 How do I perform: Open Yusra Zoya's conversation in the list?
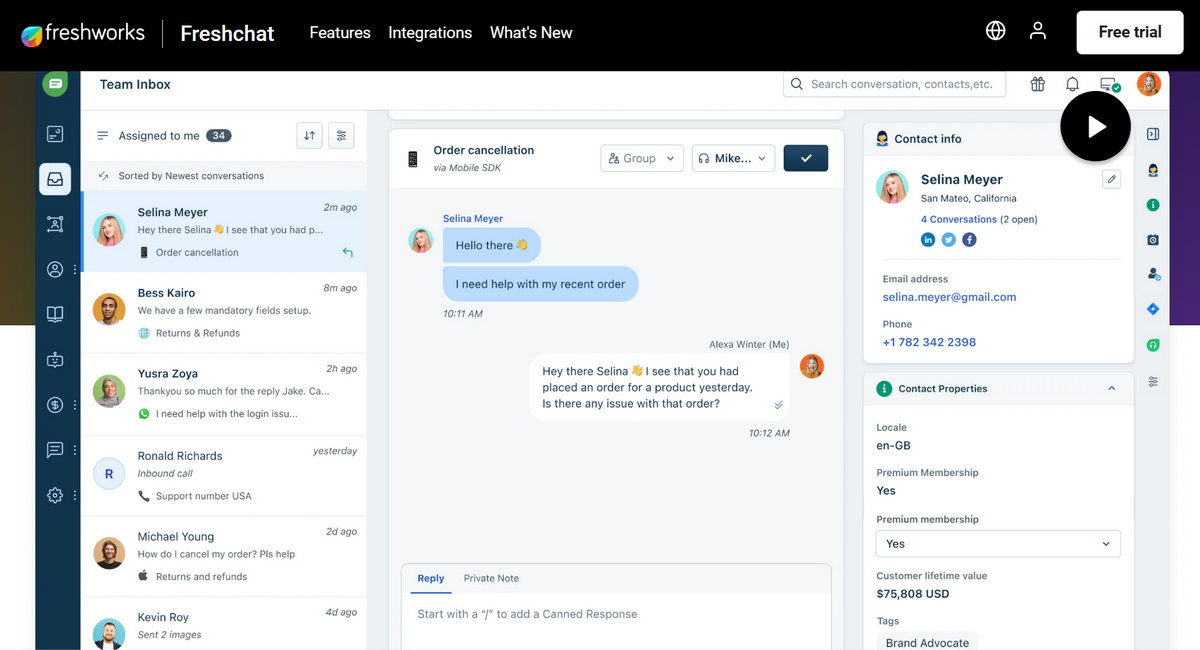[x=224, y=394]
